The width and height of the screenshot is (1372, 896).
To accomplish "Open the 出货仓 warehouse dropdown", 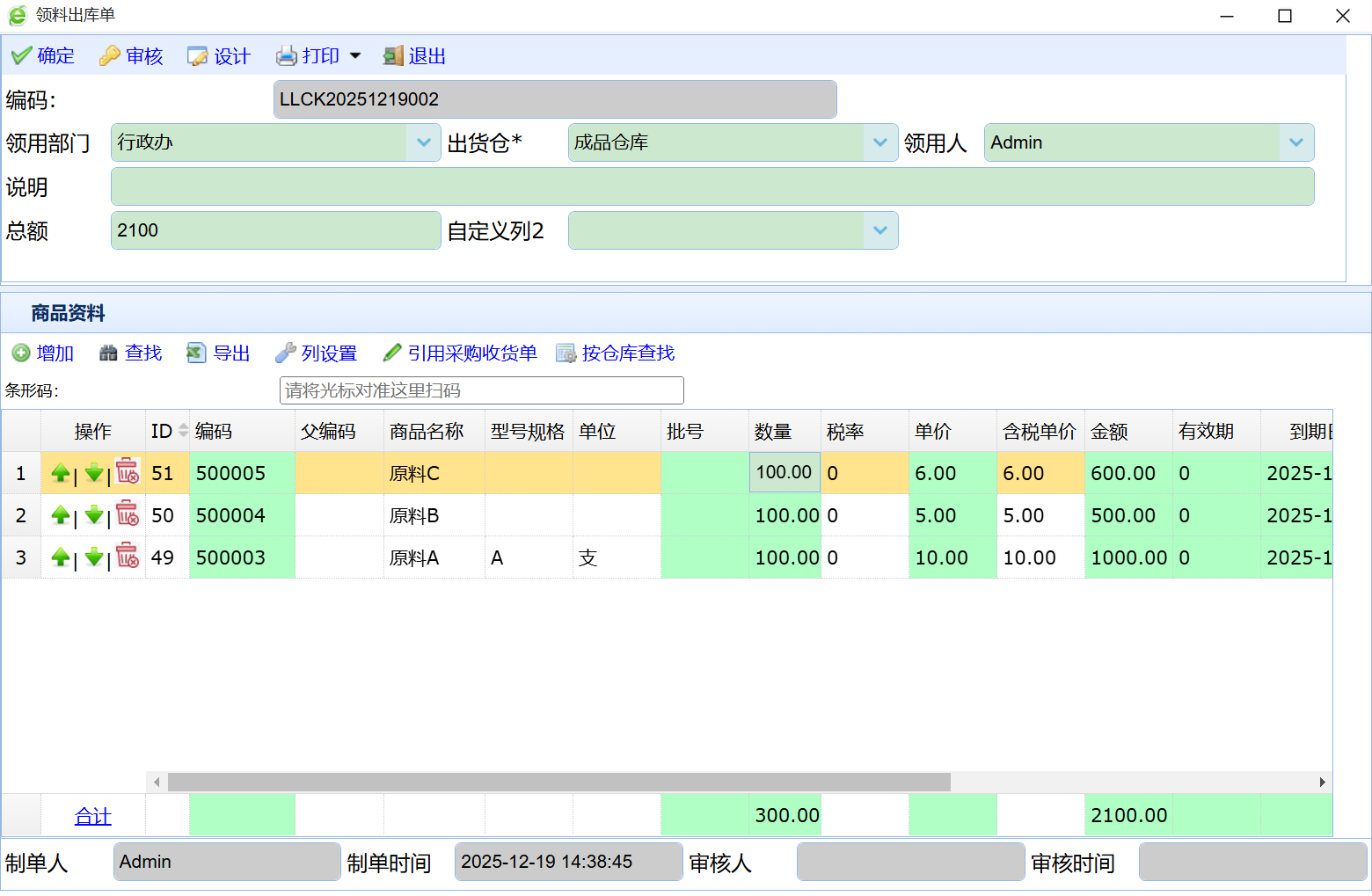I will [879, 142].
